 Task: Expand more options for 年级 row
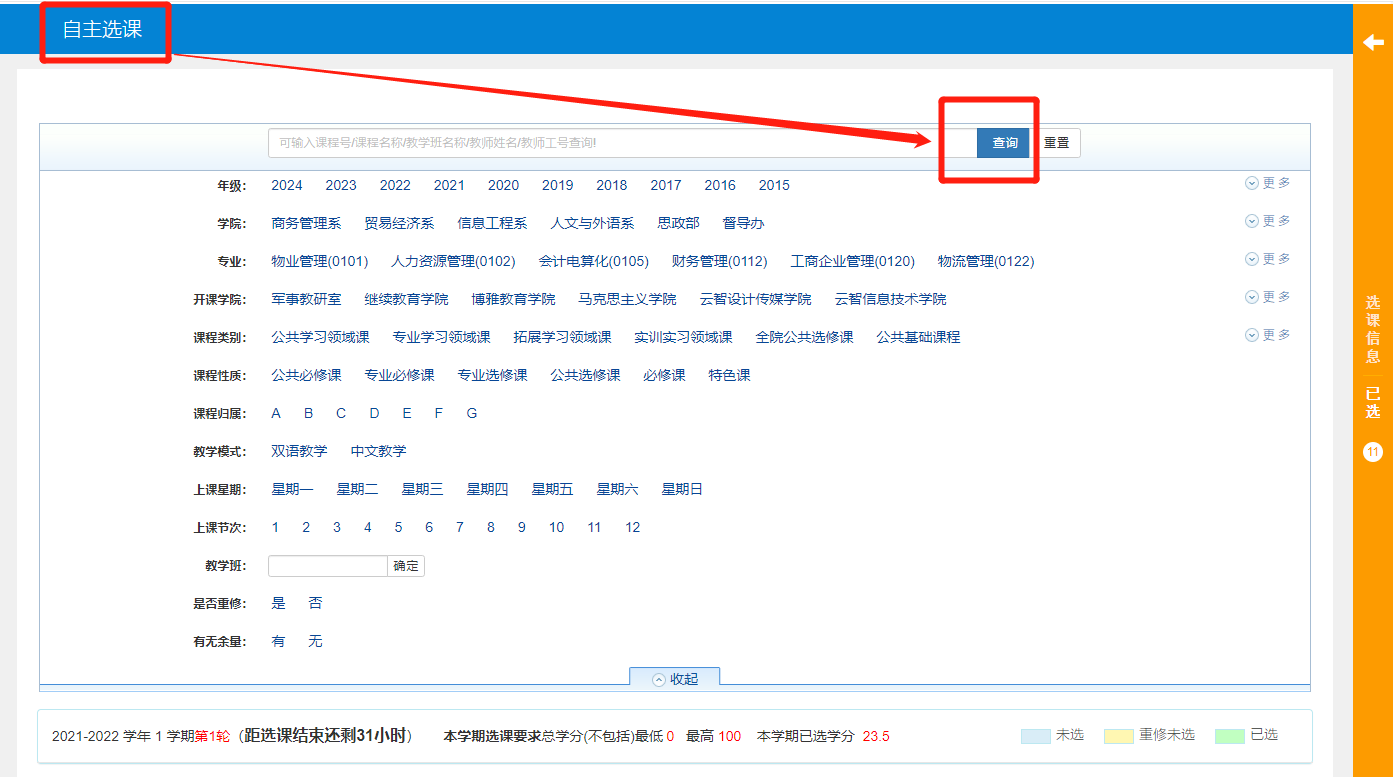pyautogui.click(x=1267, y=183)
